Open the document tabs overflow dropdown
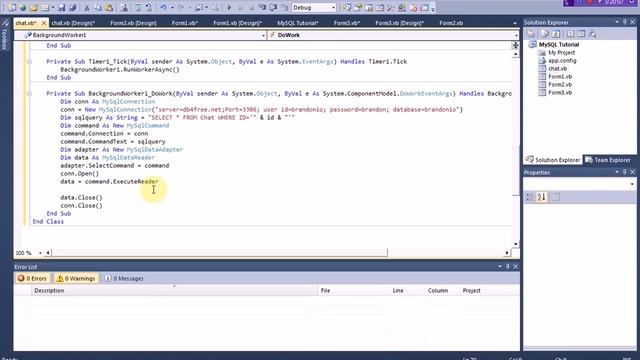The width and height of the screenshot is (640, 360). click(515, 23)
